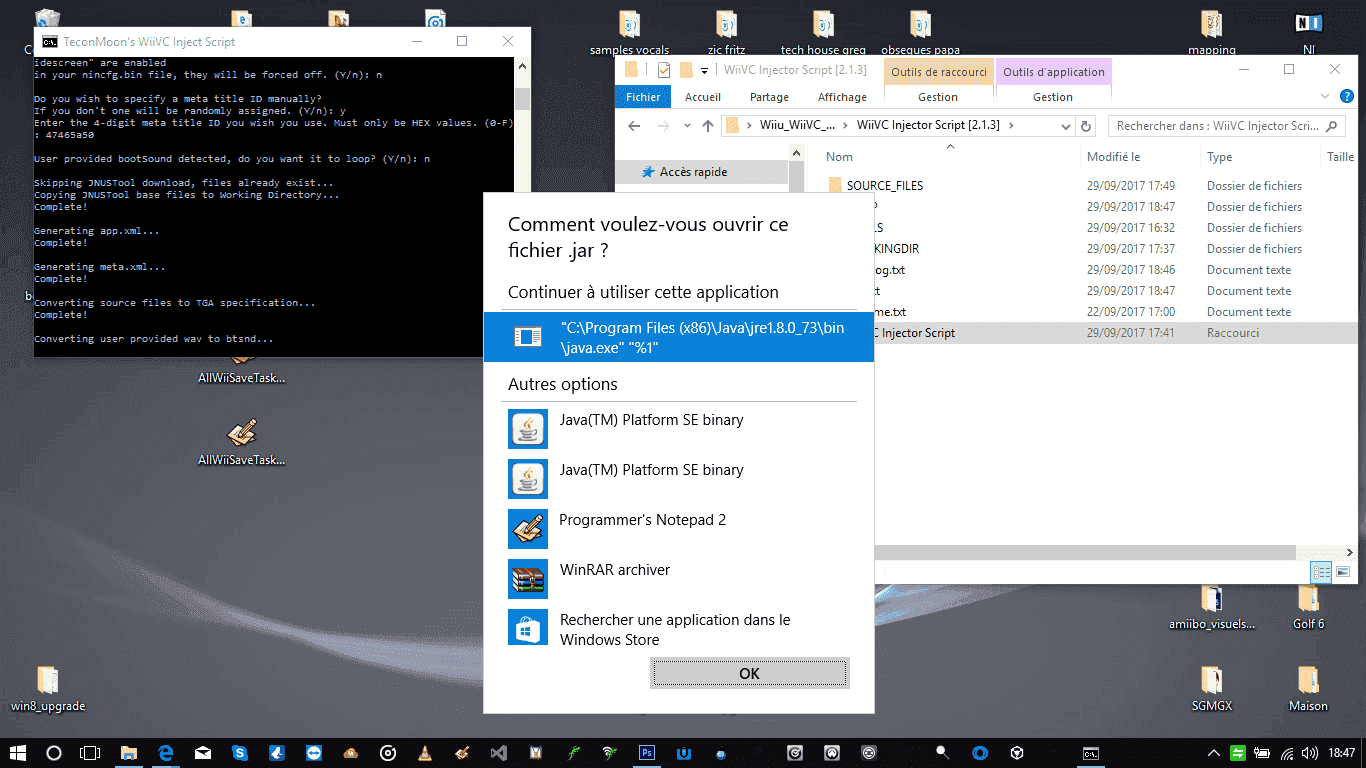Show hidden system tray icons
The image size is (1366, 768).
pos(1214,753)
